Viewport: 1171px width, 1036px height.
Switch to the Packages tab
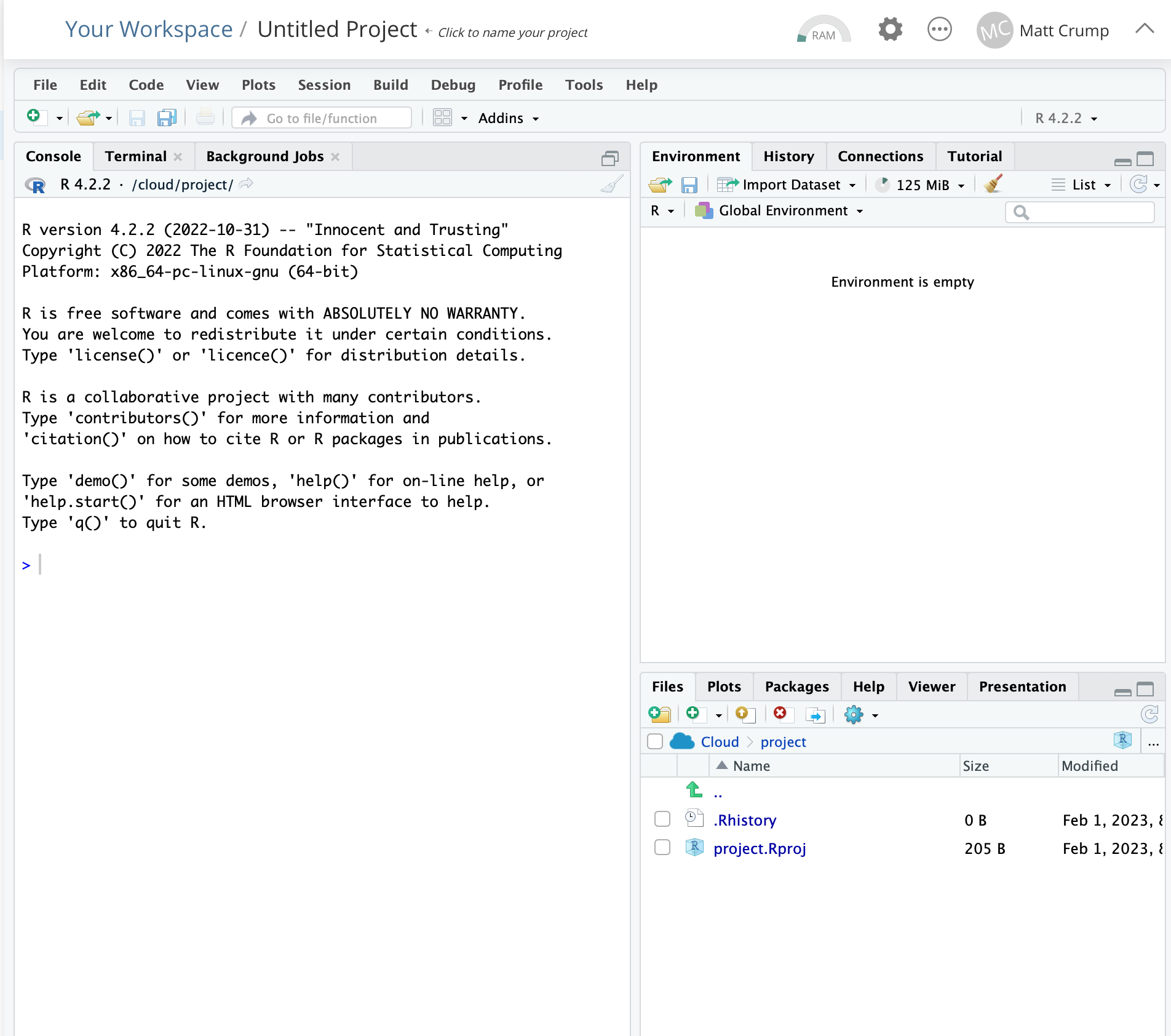tap(796, 687)
